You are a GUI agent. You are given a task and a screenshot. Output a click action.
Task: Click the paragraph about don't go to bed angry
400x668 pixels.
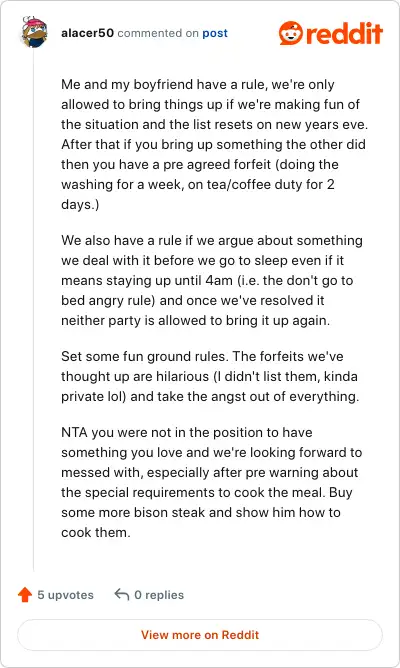pyautogui.click(x=212, y=280)
